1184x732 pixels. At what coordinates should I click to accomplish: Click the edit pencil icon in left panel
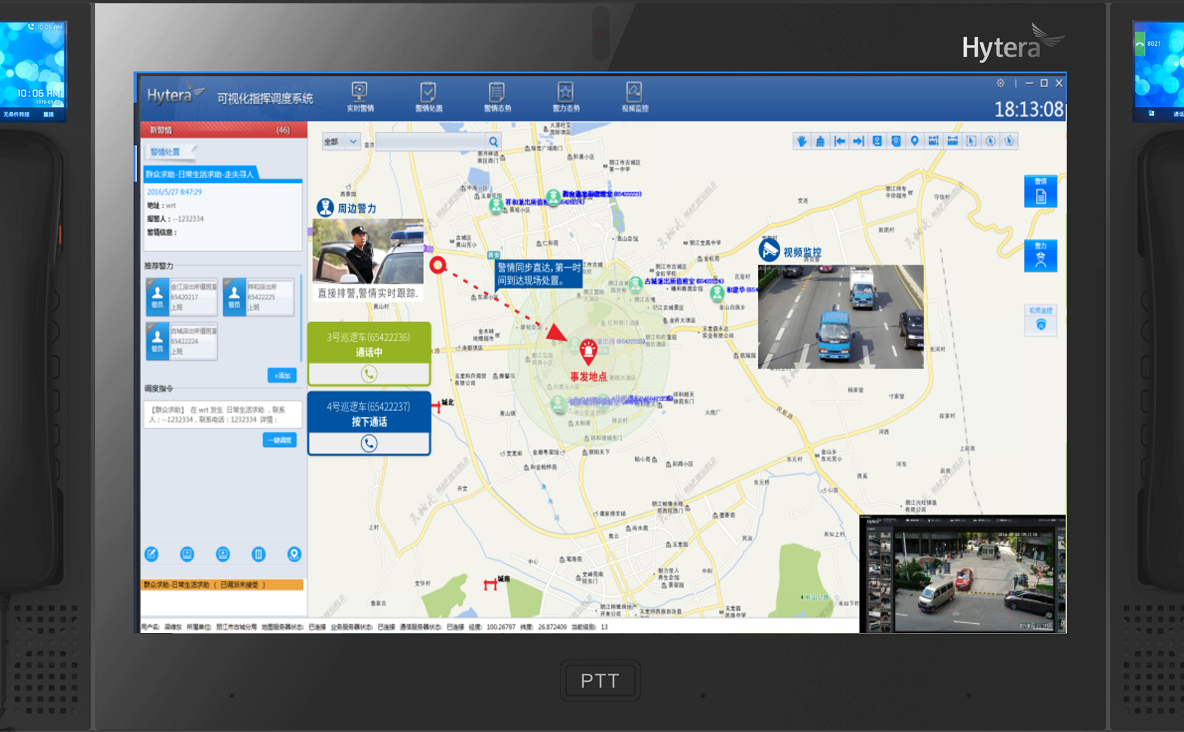click(152, 554)
